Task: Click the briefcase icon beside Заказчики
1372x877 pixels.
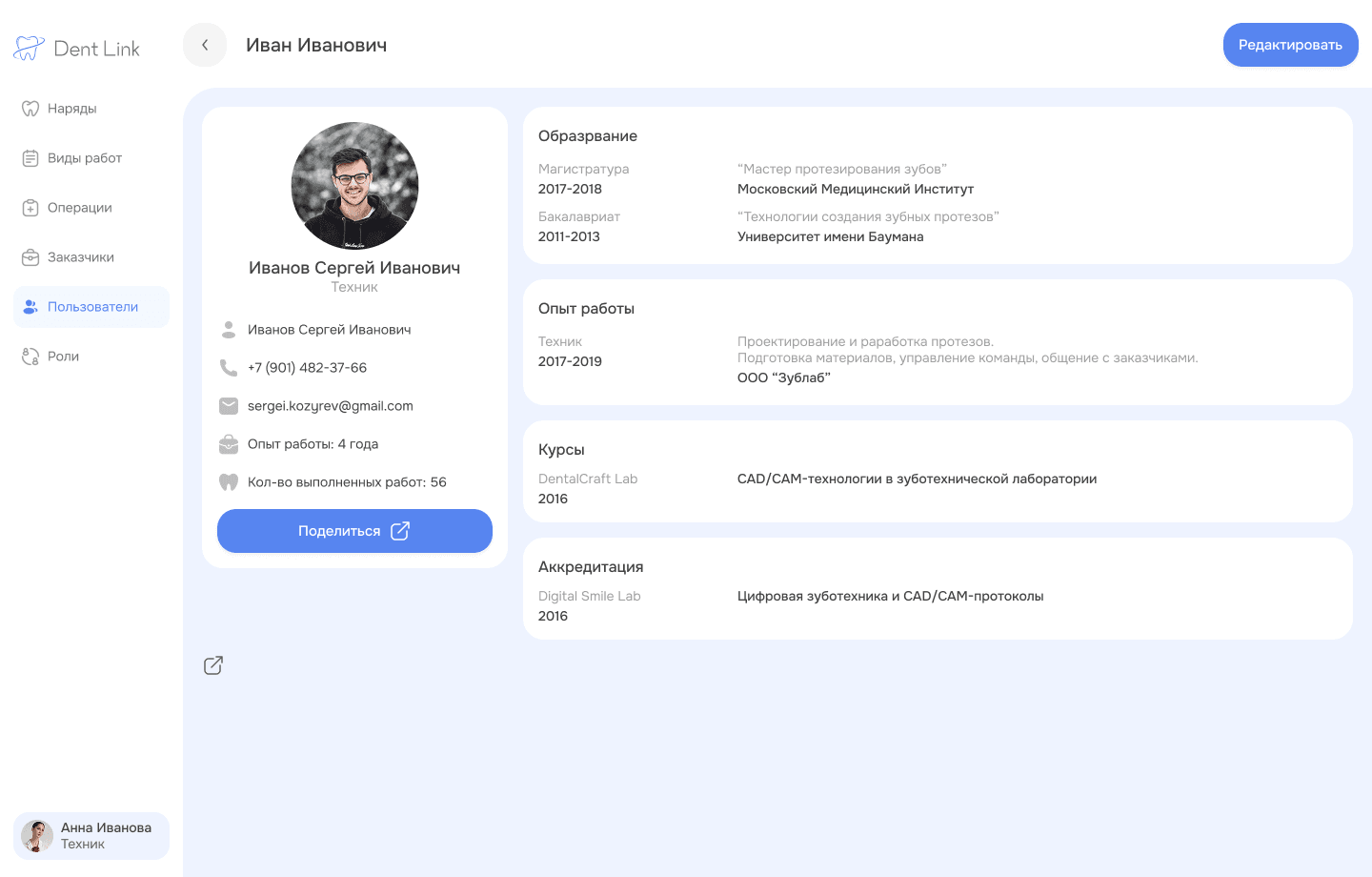Action: click(30, 257)
